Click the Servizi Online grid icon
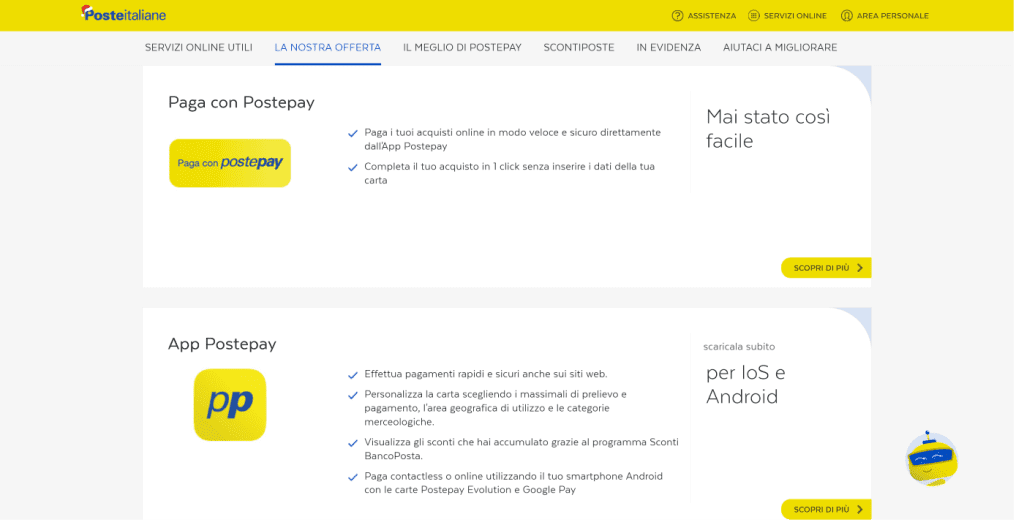 coord(754,16)
